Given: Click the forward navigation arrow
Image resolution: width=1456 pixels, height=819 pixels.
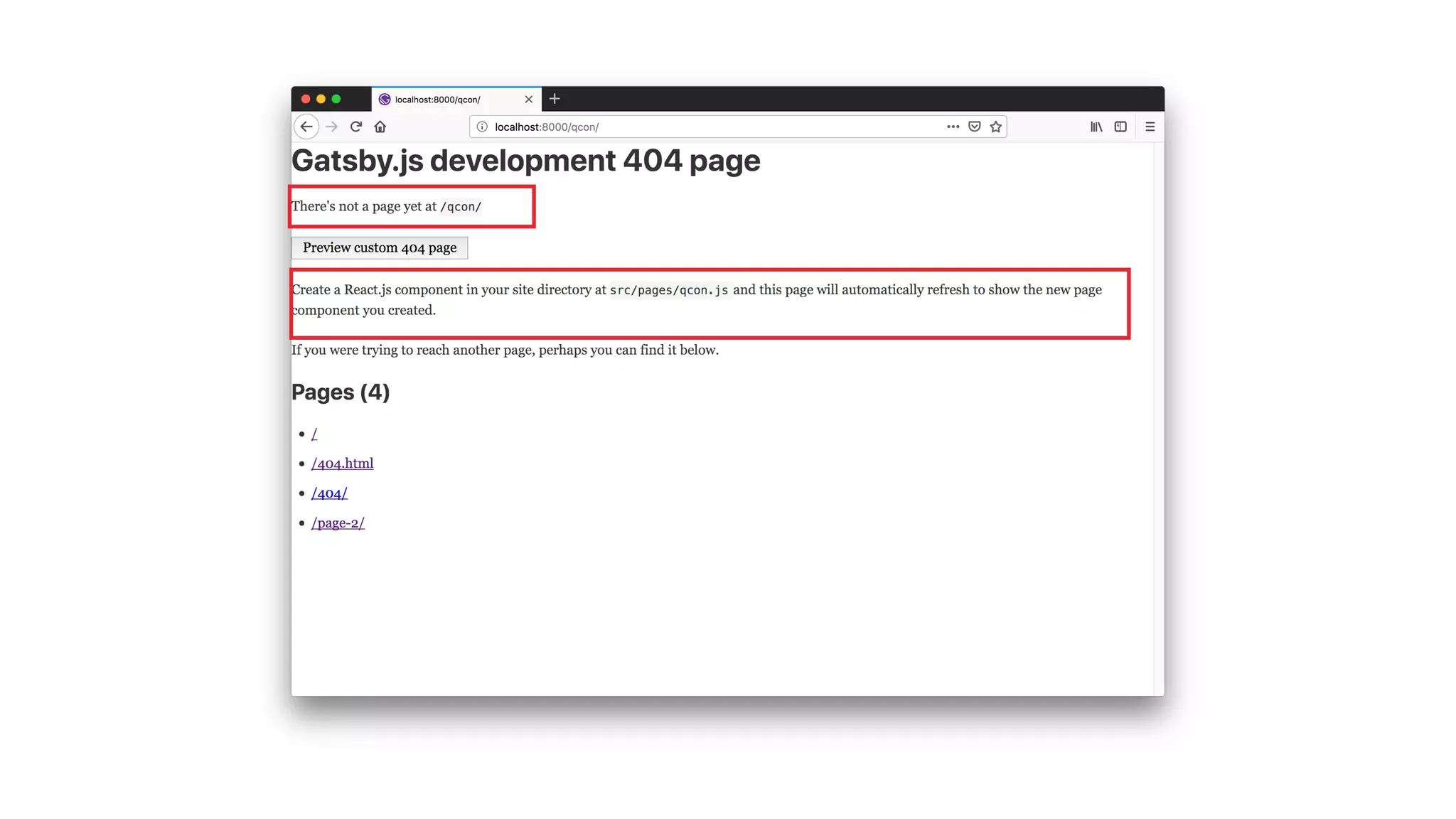Looking at the screenshot, I should pos(331,127).
